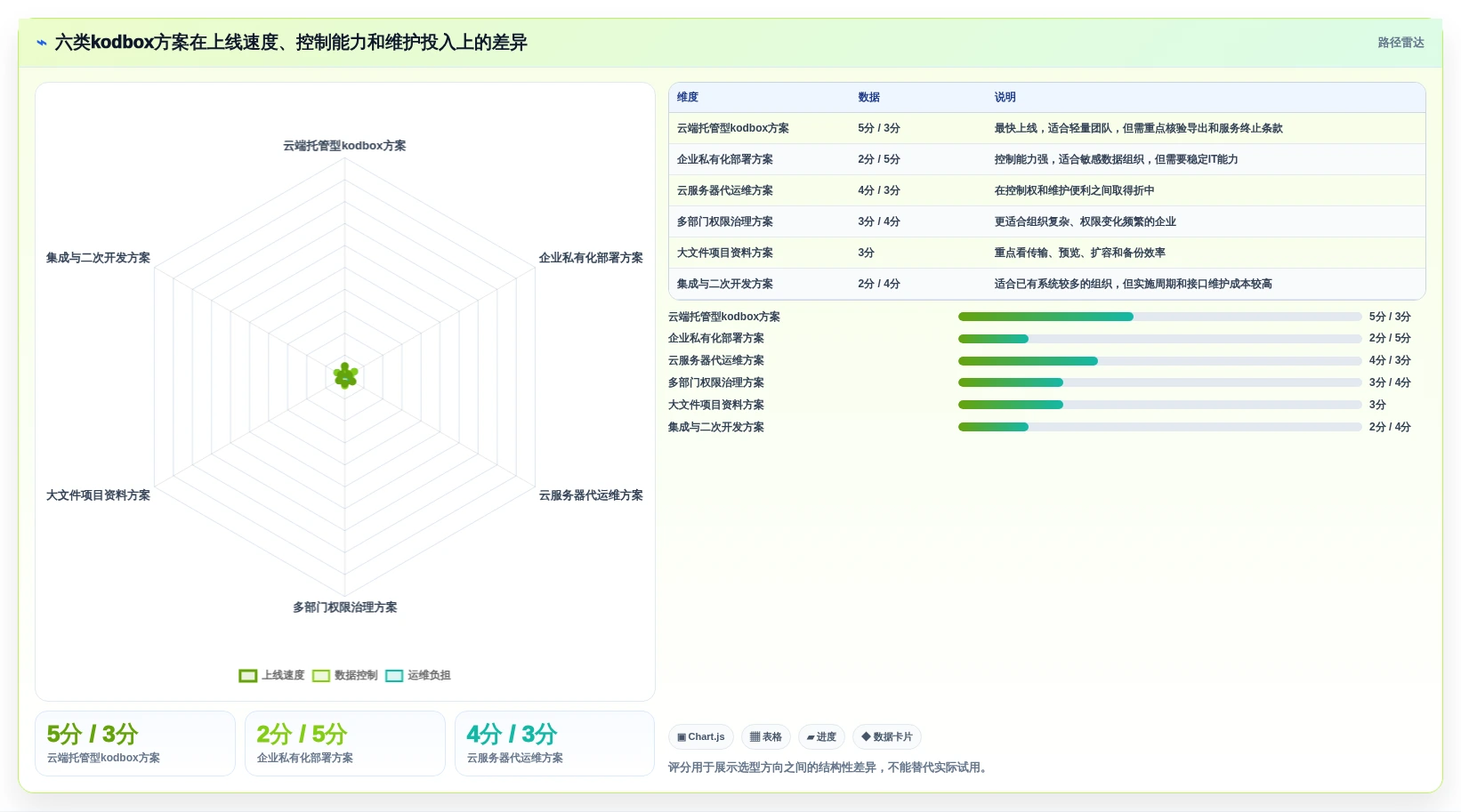Click the blue title icon before 六类kodbox方案
1461x812 pixels.
point(42,43)
